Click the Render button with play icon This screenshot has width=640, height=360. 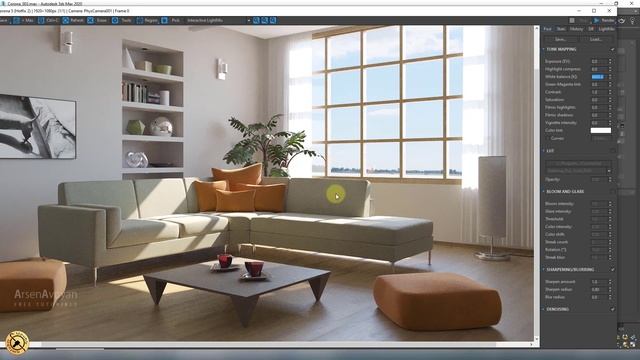pos(604,20)
